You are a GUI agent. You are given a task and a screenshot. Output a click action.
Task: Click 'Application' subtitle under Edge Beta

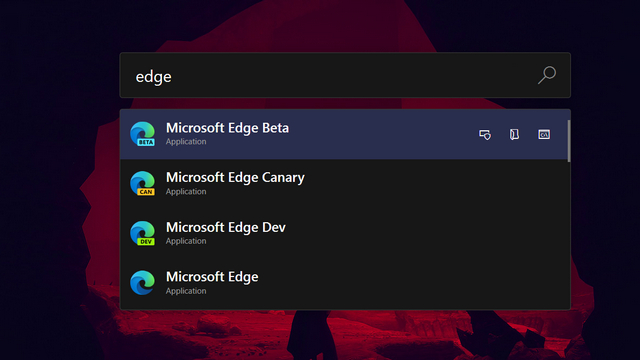pos(186,142)
